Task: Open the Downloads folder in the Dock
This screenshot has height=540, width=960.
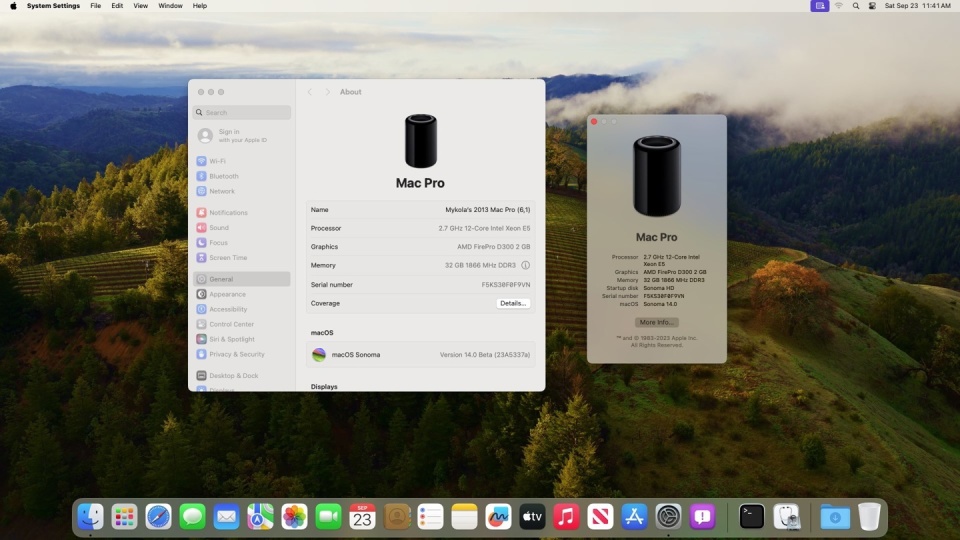Action: (x=835, y=517)
